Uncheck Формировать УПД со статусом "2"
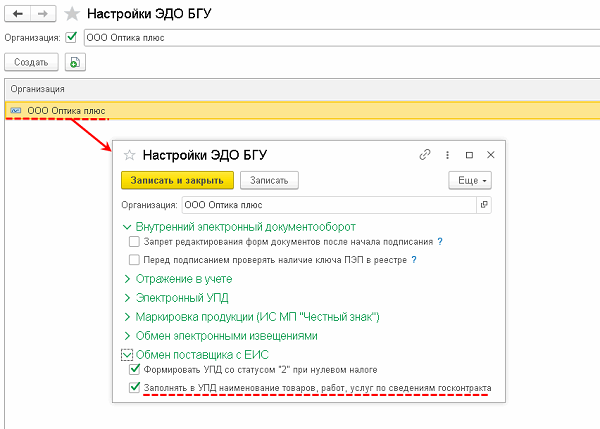The height and width of the screenshot is (429, 600). click(x=134, y=370)
